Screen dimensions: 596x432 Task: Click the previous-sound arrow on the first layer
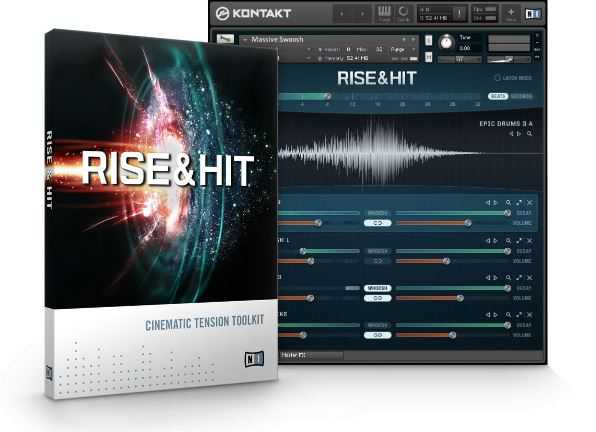[x=488, y=203]
